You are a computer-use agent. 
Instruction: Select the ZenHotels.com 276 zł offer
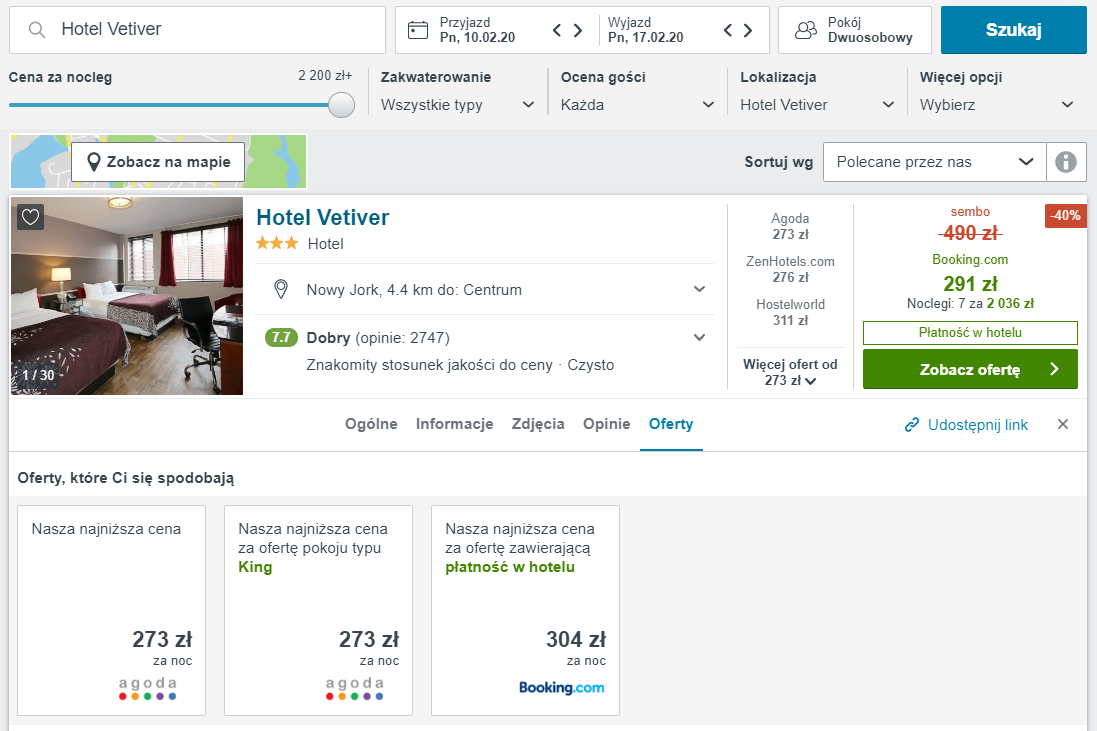[790, 269]
